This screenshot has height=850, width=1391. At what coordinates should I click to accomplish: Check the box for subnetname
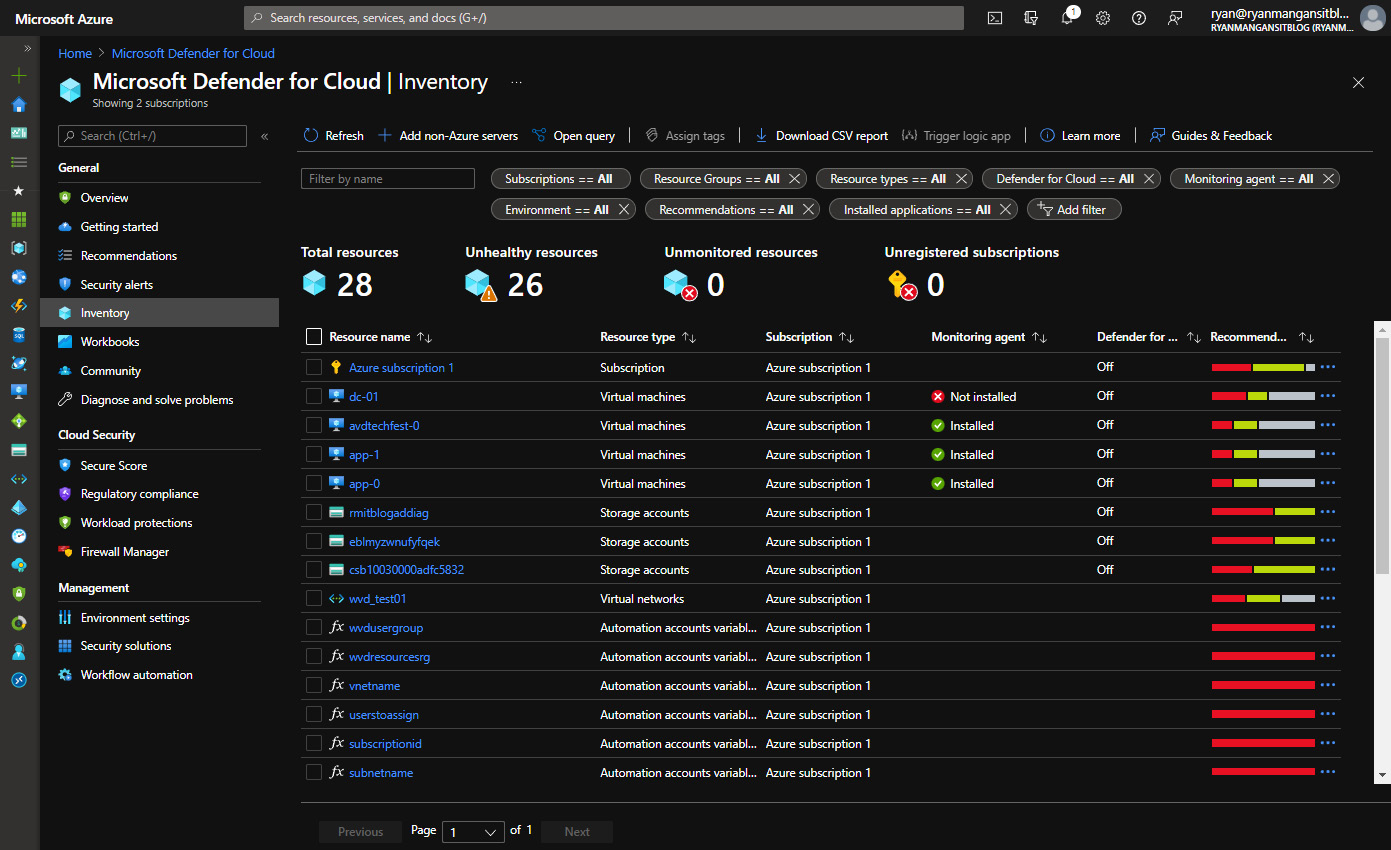tap(314, 773)
